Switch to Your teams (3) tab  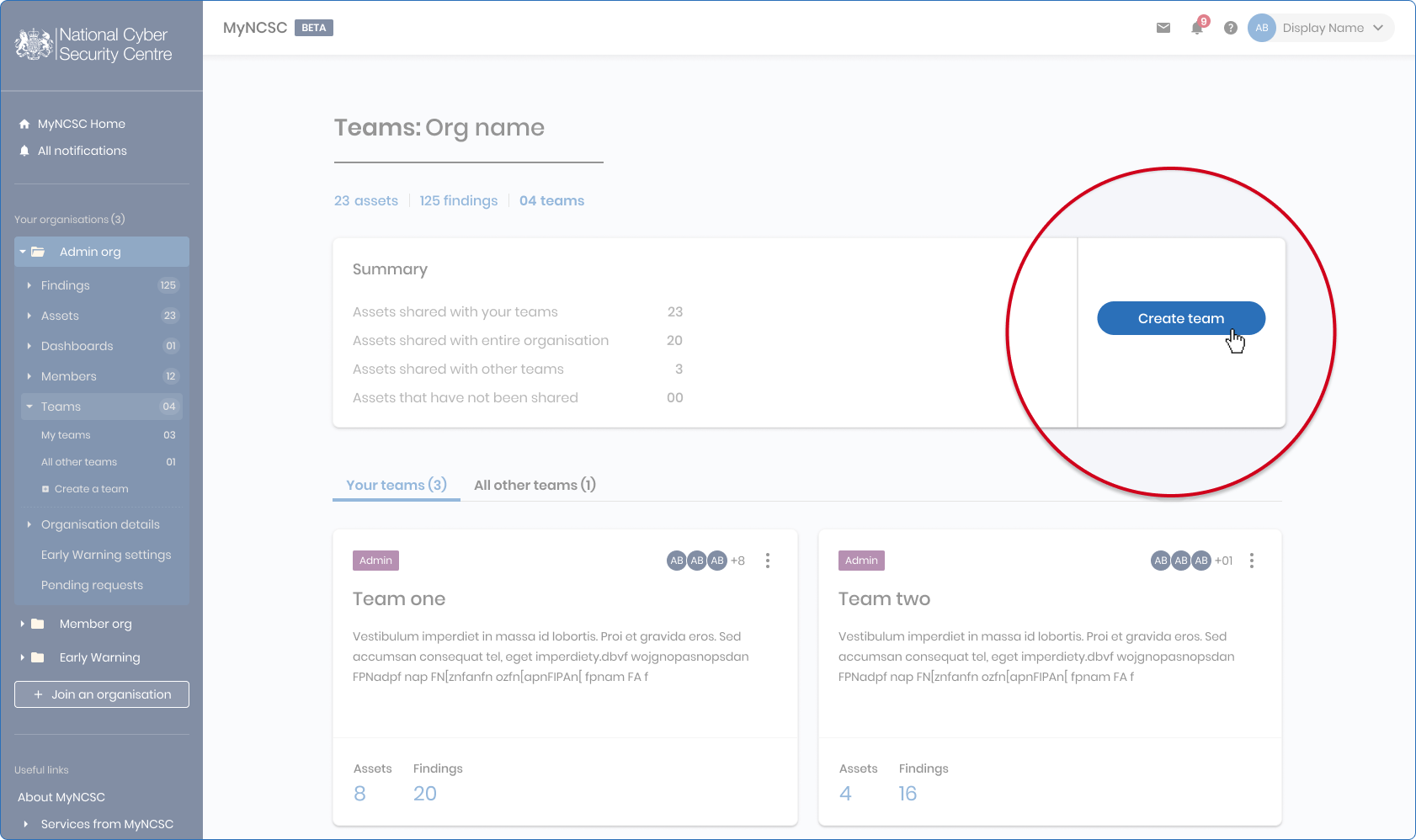pyautogui.click(x=397, y=485)
